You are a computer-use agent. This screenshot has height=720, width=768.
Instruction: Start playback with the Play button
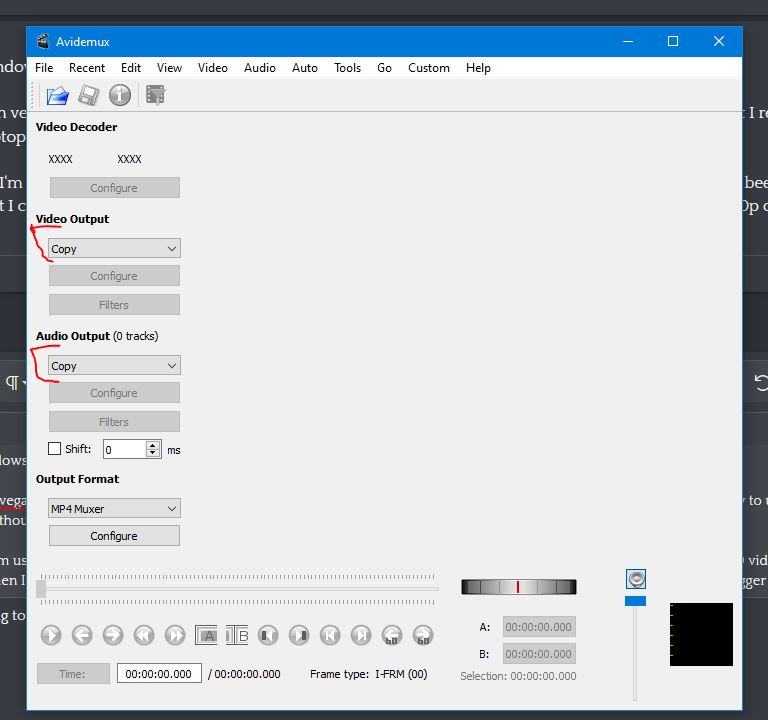tap(51, 635)
